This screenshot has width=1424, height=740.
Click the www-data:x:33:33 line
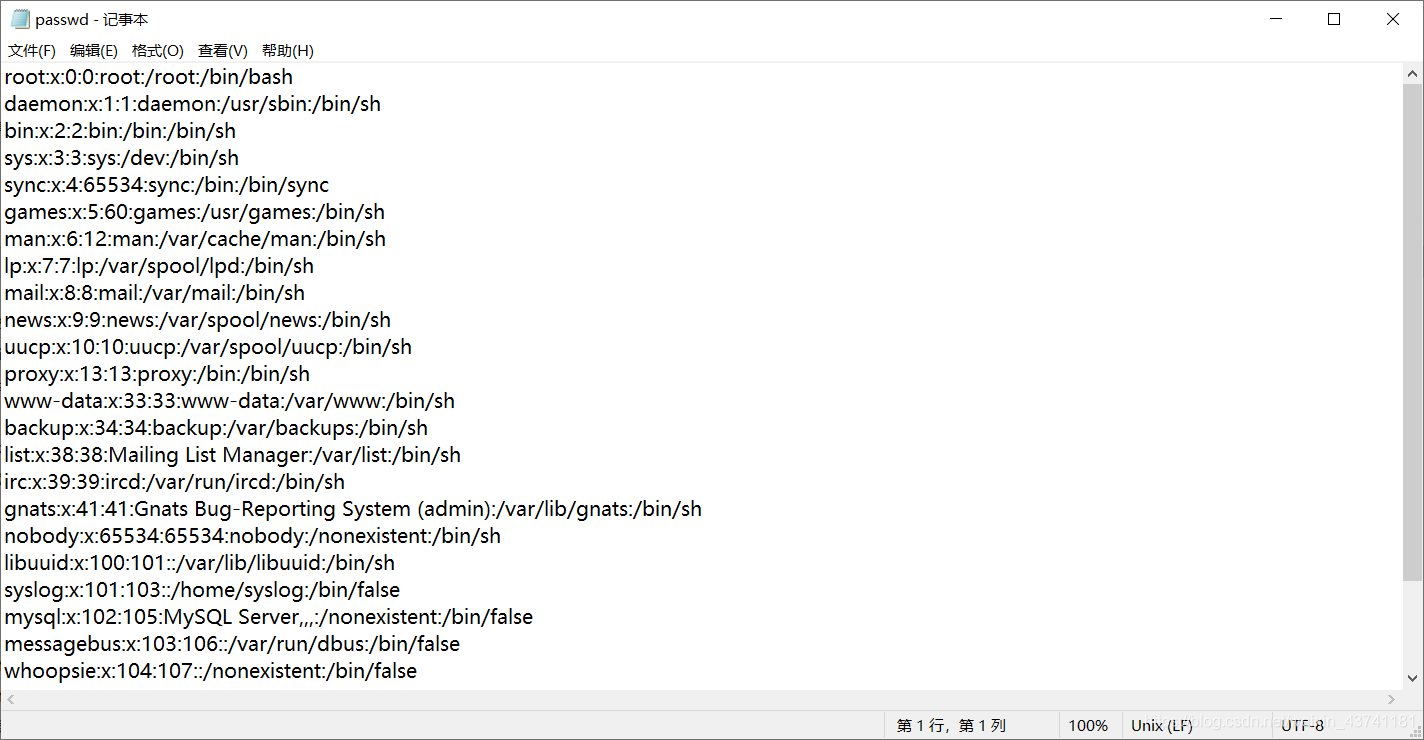click(x=230, y=401)
